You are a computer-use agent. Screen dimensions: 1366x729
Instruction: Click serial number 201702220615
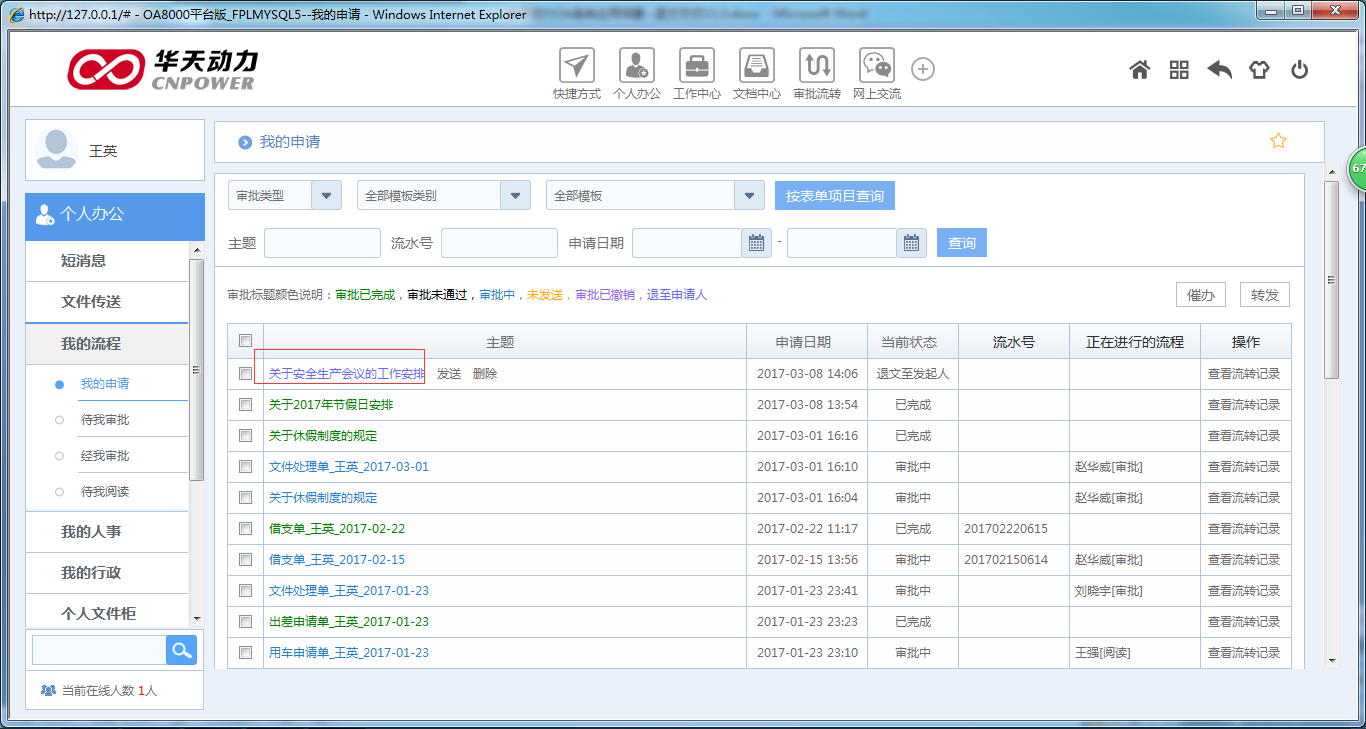pos(1006,529)
